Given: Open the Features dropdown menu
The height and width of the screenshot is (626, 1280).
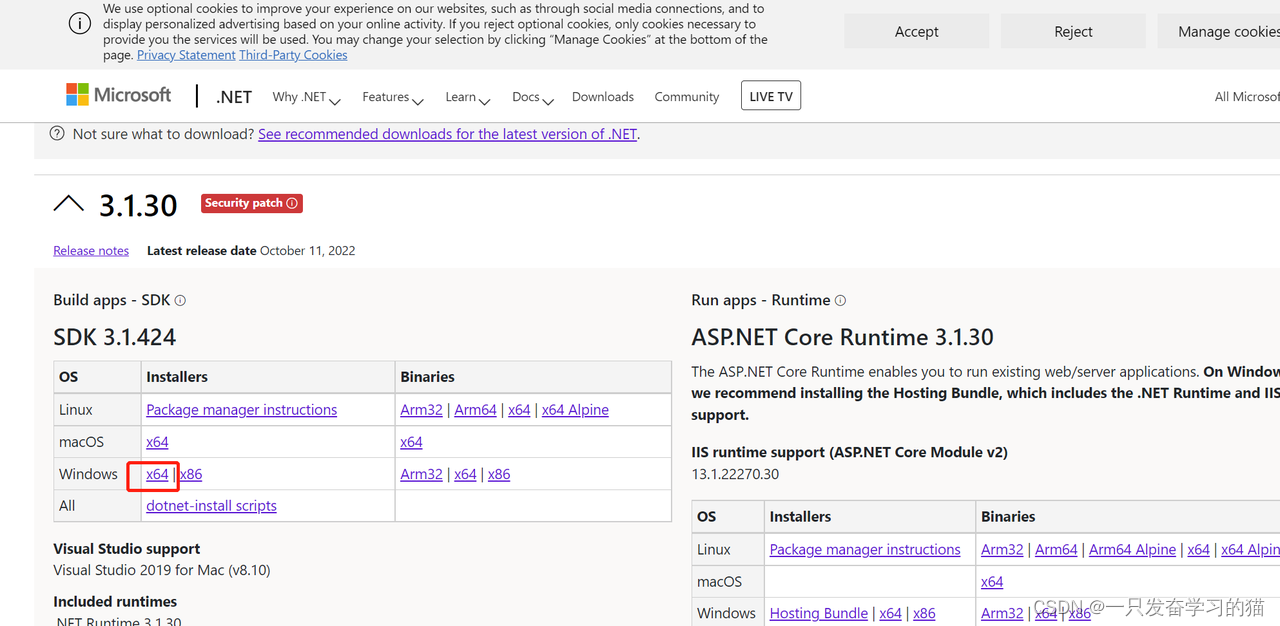Looking at the screenshot, I should coord(392,97).
